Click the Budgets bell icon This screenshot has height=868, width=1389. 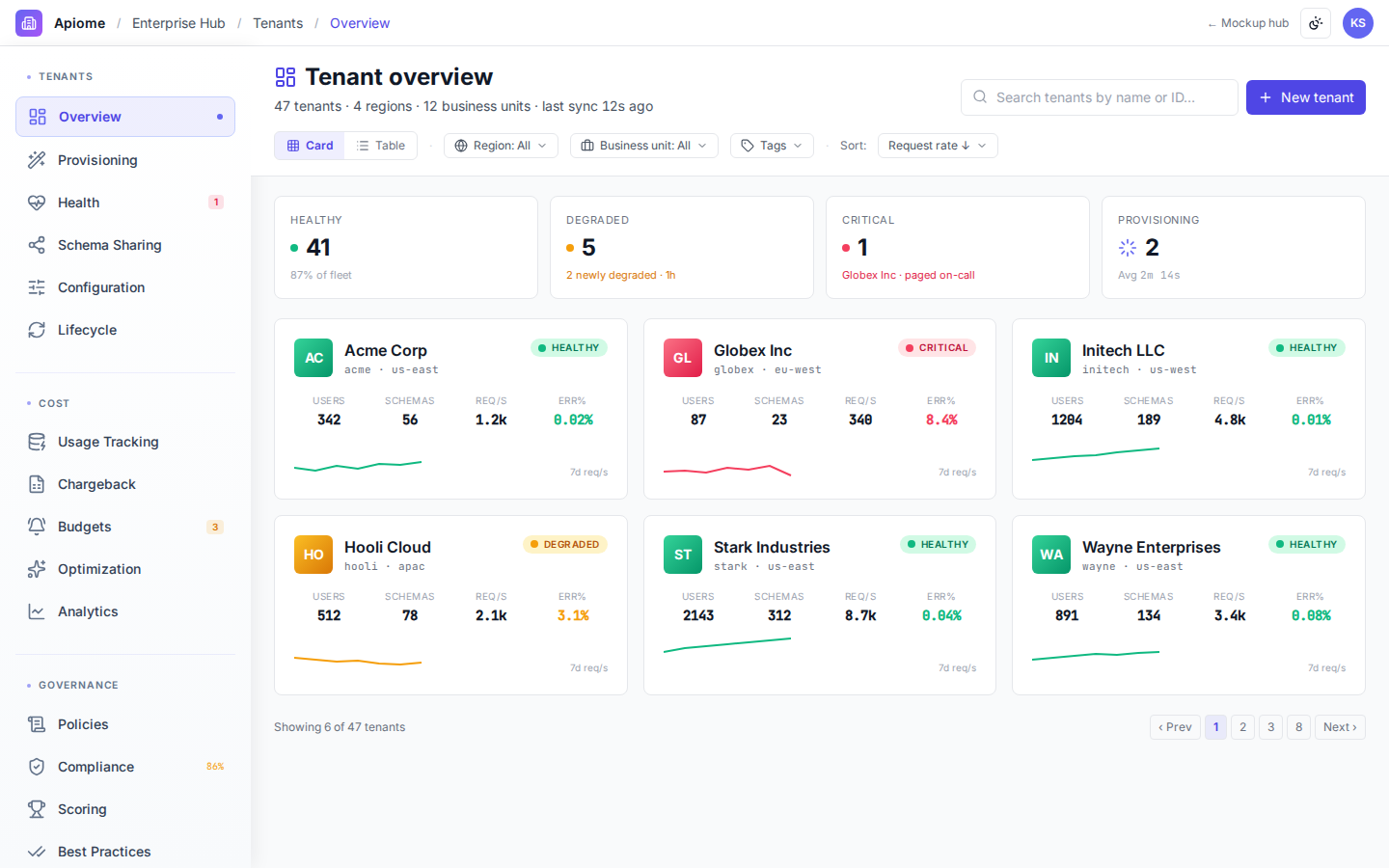pos(37,527)
